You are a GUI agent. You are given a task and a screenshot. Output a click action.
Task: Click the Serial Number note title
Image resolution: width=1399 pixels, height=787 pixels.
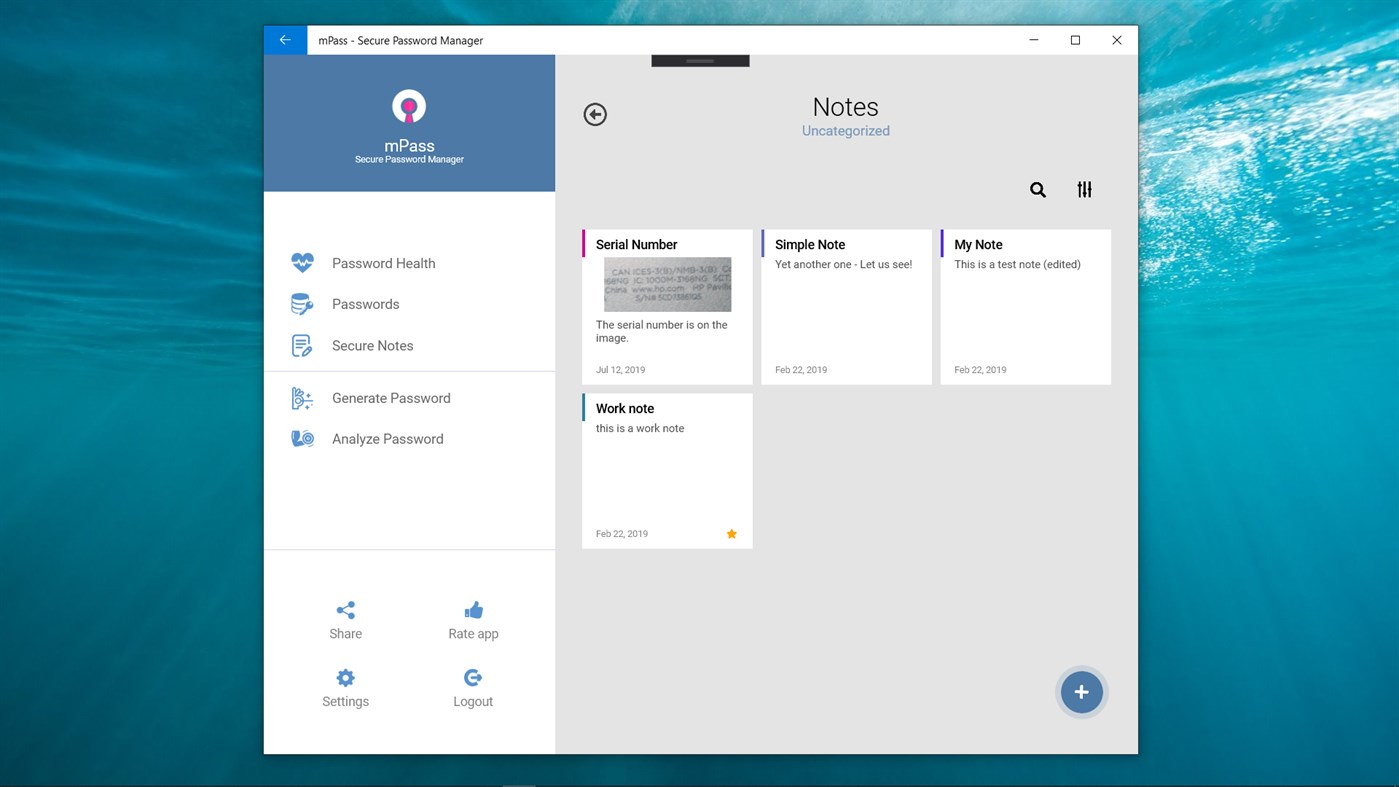(x=637, y=245)
